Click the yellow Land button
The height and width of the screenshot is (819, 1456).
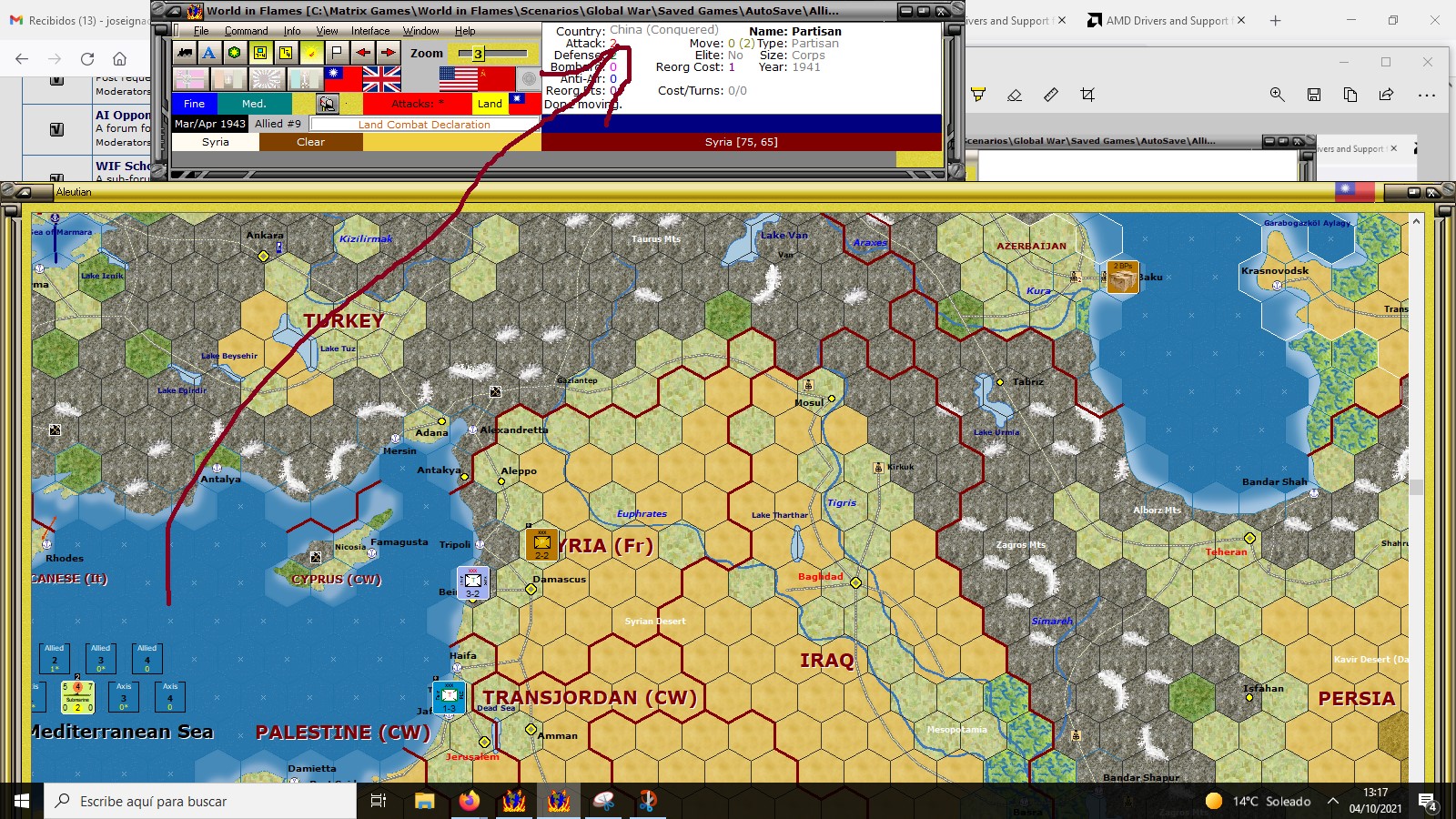pyautogui.click(x=490, y=104)
